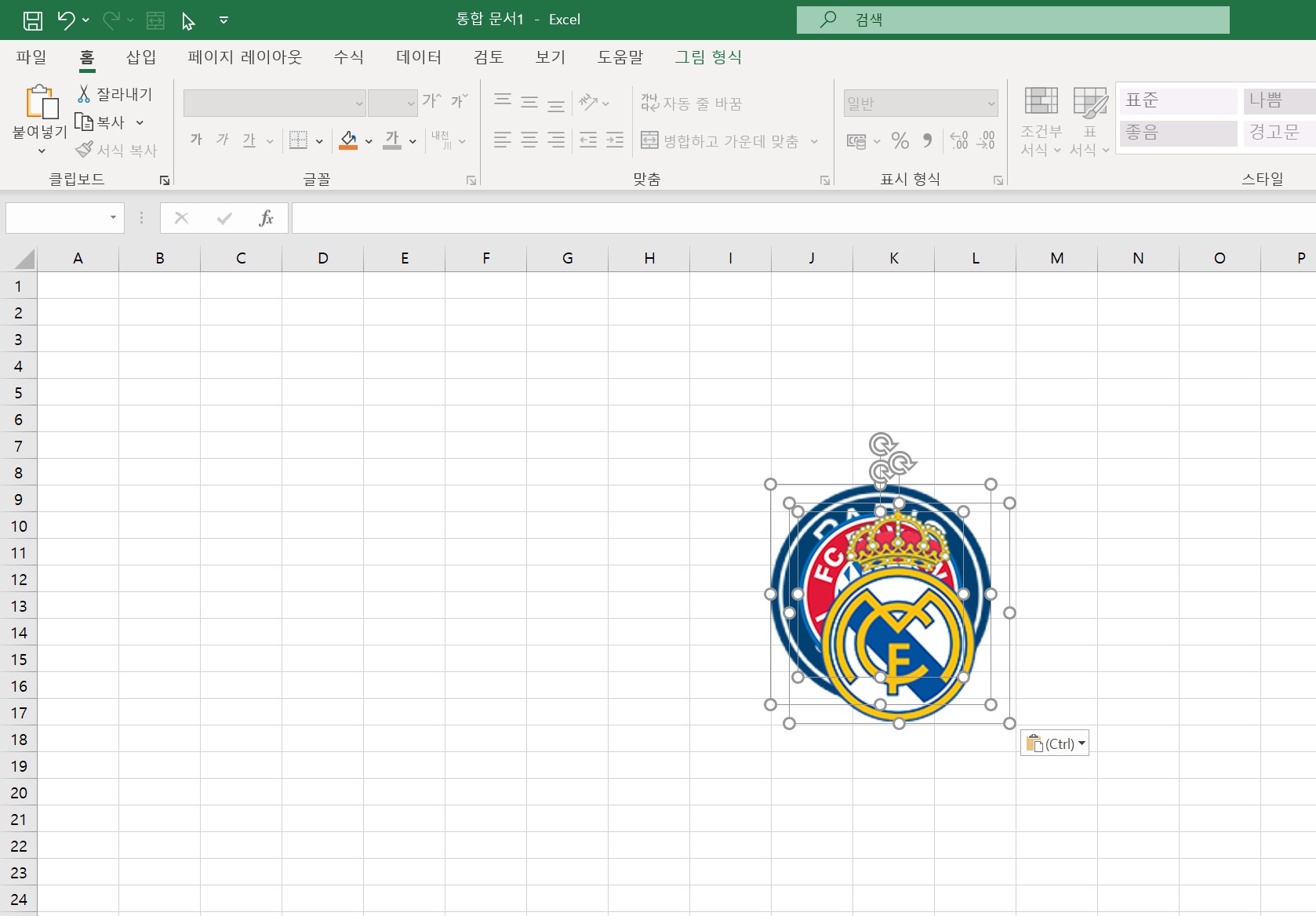1316x916 pixels.
Task: Toggle 자동 줄 바꿈 wrap text
Action: tap(691, 103)
